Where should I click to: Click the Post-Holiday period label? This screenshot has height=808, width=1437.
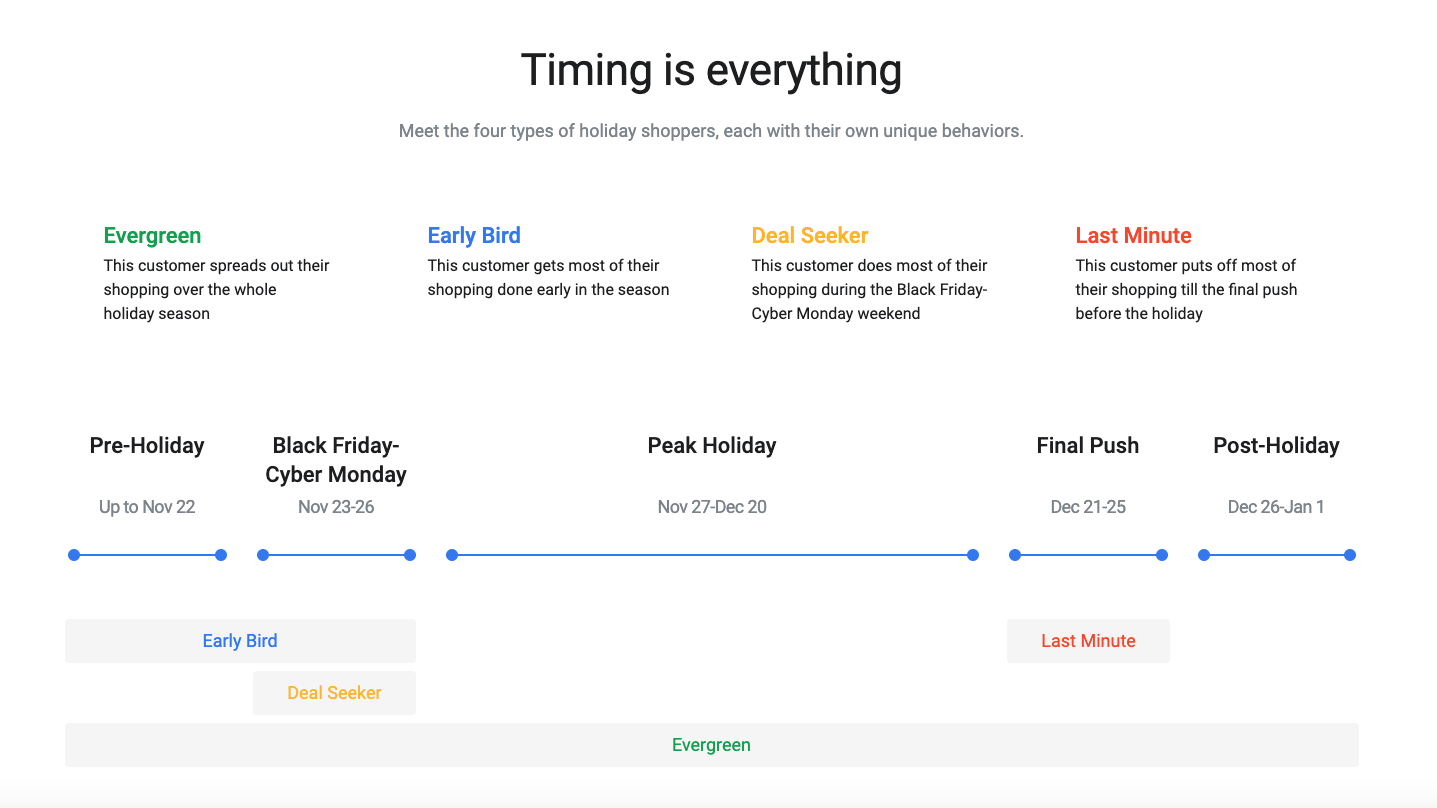[x=1276, y=446]
